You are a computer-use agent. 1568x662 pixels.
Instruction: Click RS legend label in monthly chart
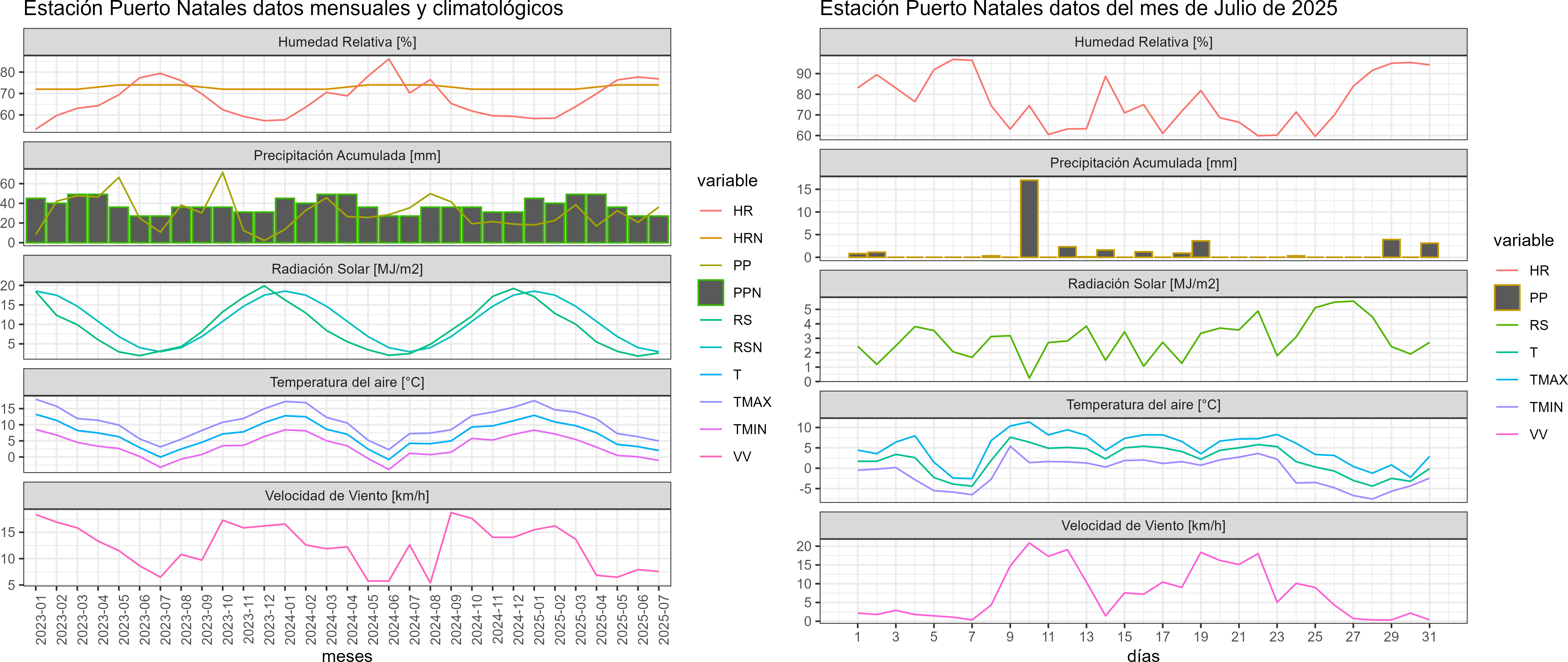[742, 320]
